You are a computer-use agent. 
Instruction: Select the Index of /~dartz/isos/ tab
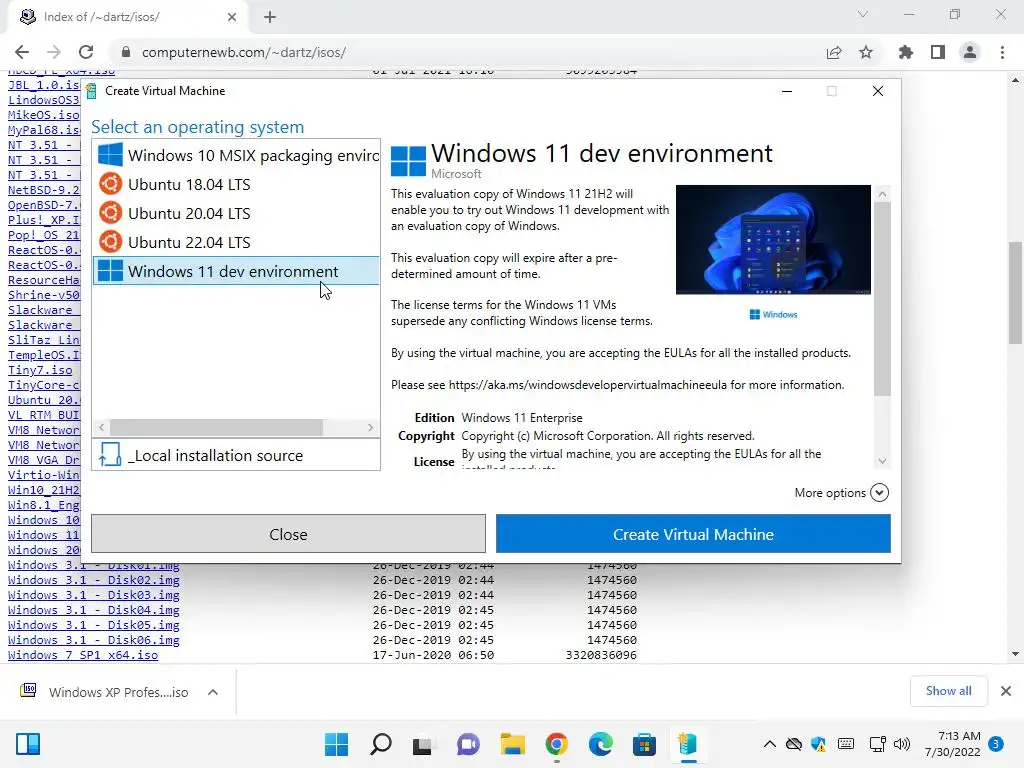point(127,17)
